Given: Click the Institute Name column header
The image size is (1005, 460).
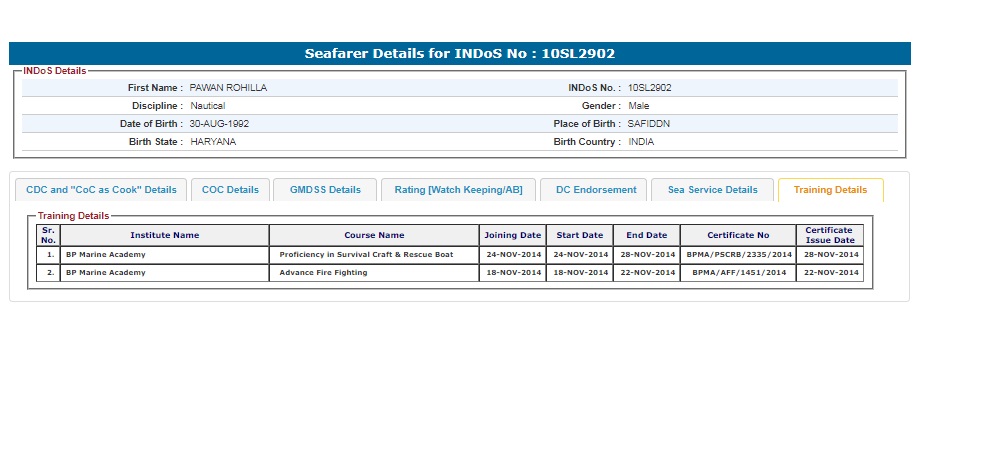Looking at the screenshot, I should pos(165,235).
